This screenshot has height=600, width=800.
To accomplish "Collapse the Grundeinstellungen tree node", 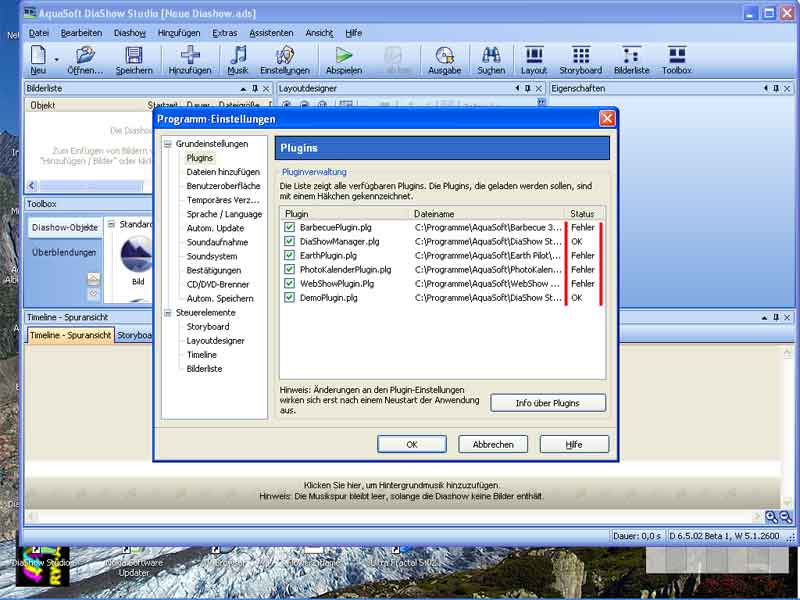I will tap(167, 144).
